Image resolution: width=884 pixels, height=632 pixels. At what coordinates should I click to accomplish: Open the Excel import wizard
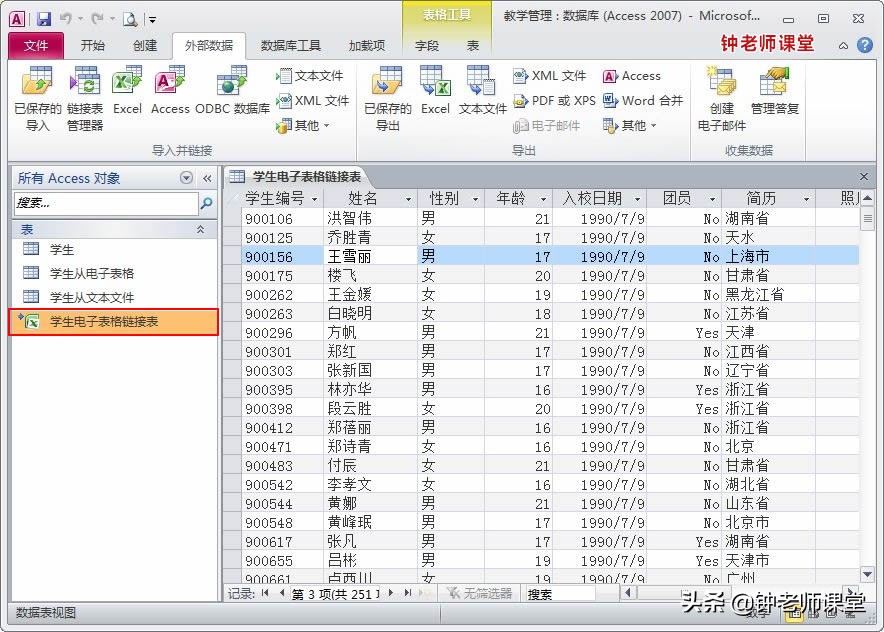127,95
